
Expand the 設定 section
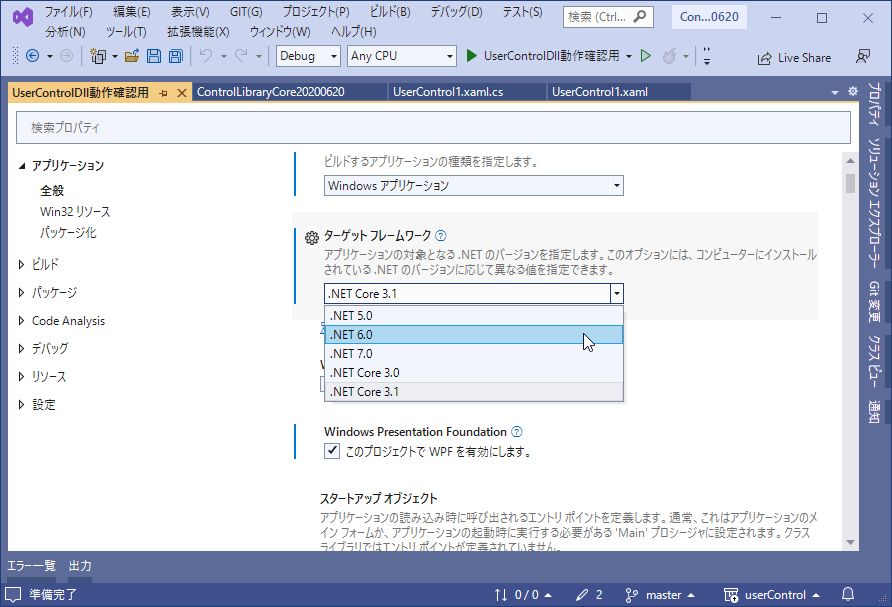click(21, 404)
